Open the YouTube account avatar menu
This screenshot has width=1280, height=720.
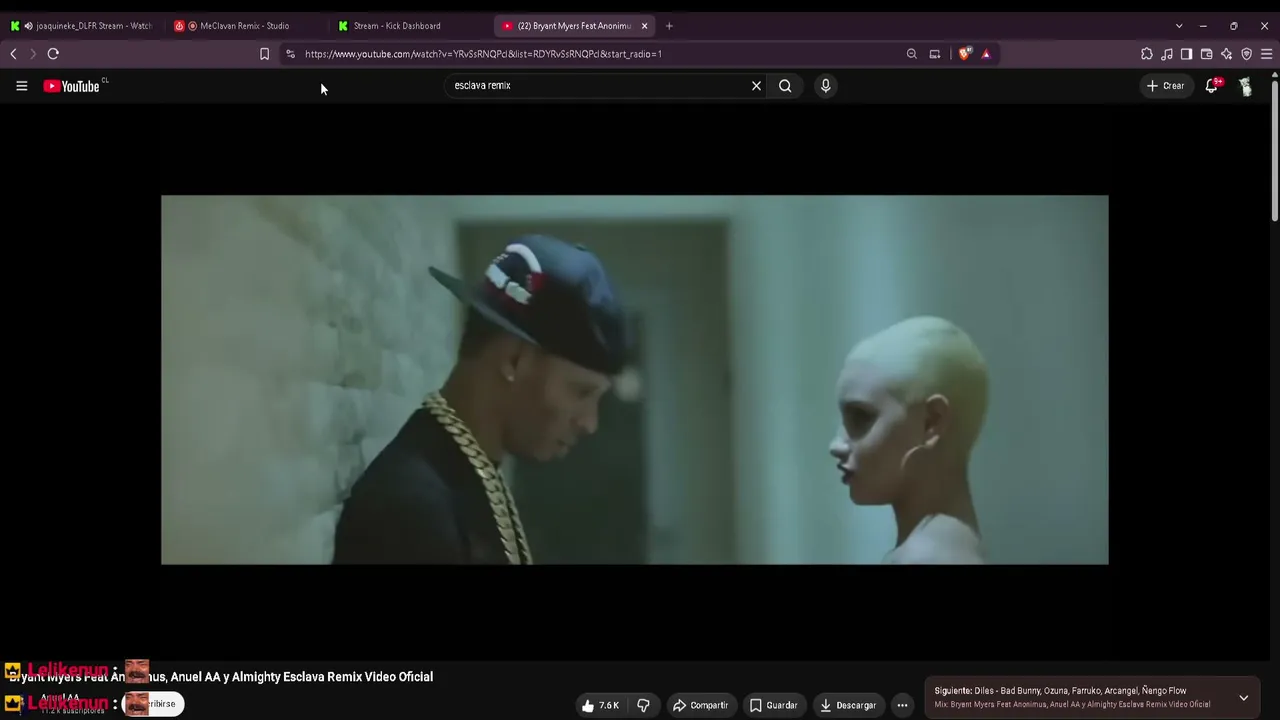click(1245, 86)
